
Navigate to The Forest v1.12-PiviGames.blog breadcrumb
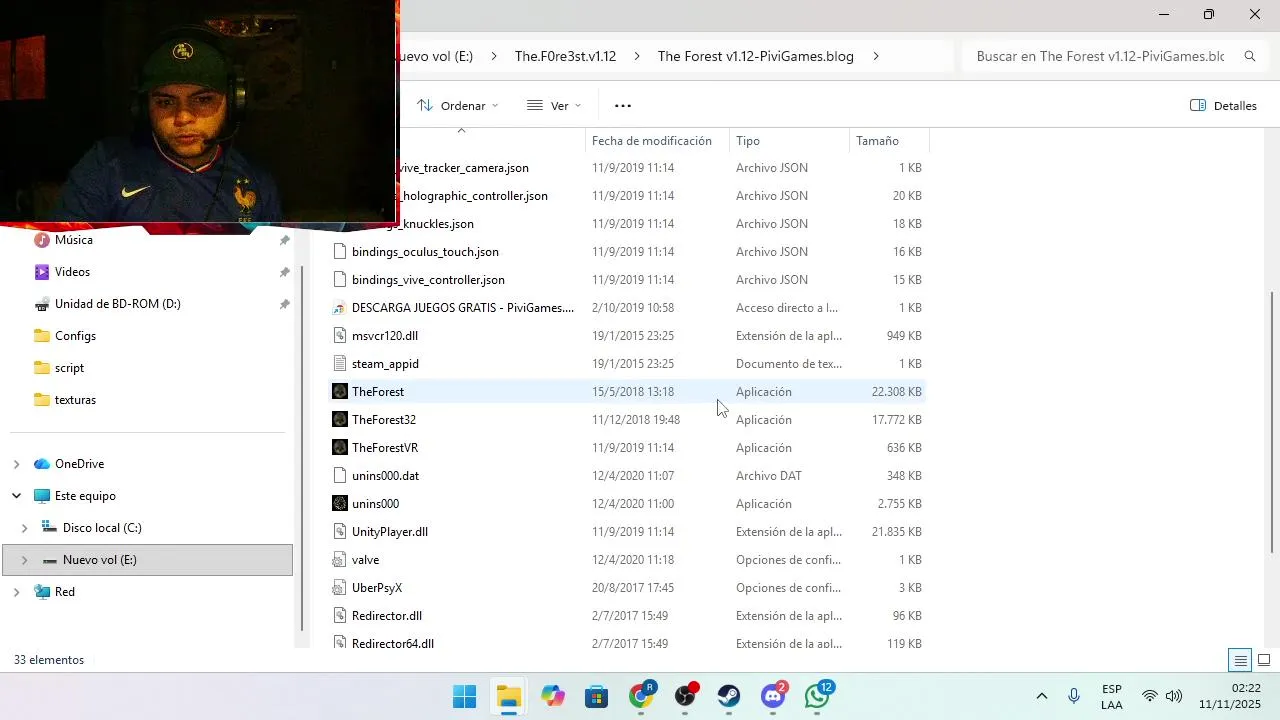point(756,56)
